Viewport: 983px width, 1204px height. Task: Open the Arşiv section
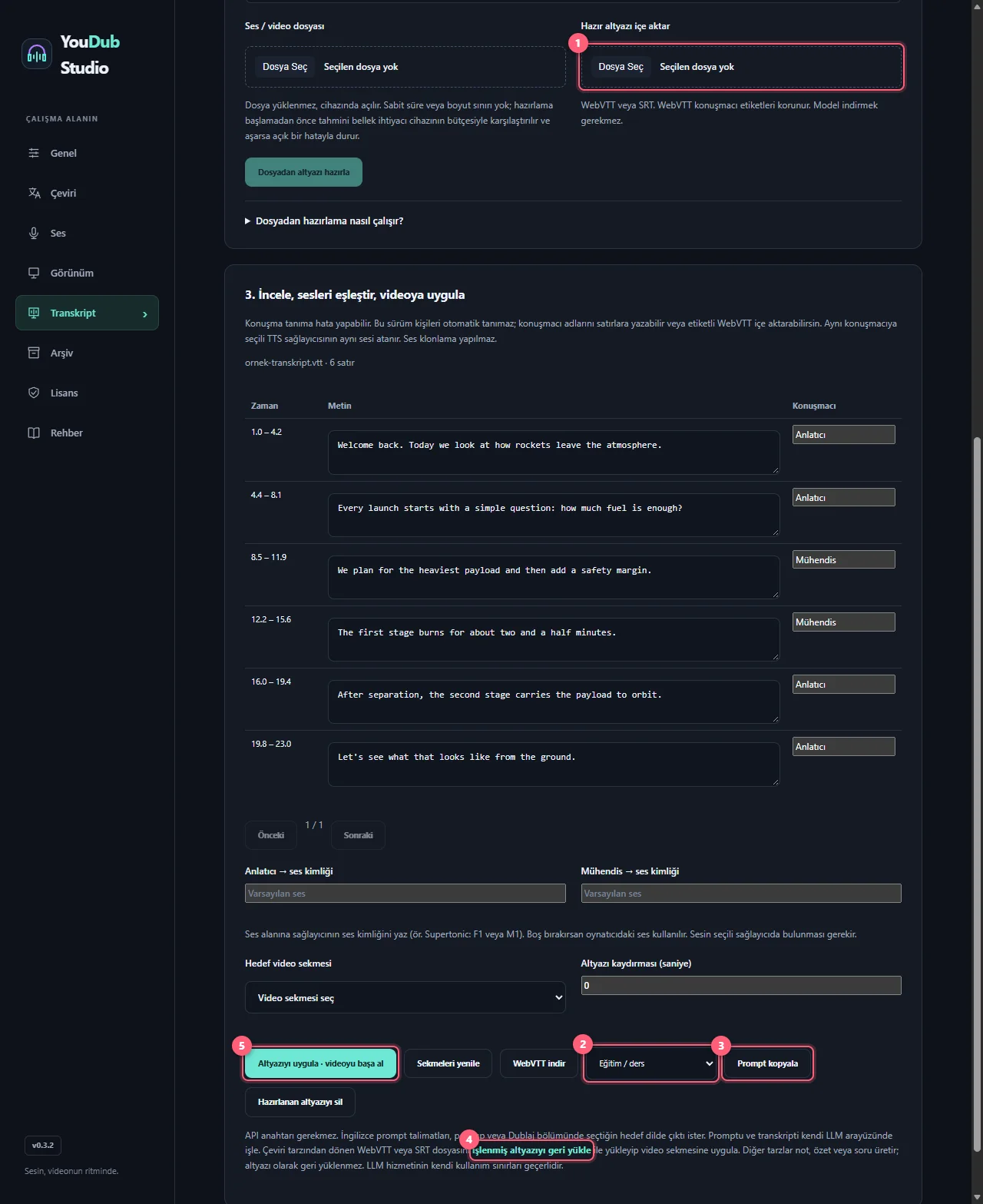point(87,353)
